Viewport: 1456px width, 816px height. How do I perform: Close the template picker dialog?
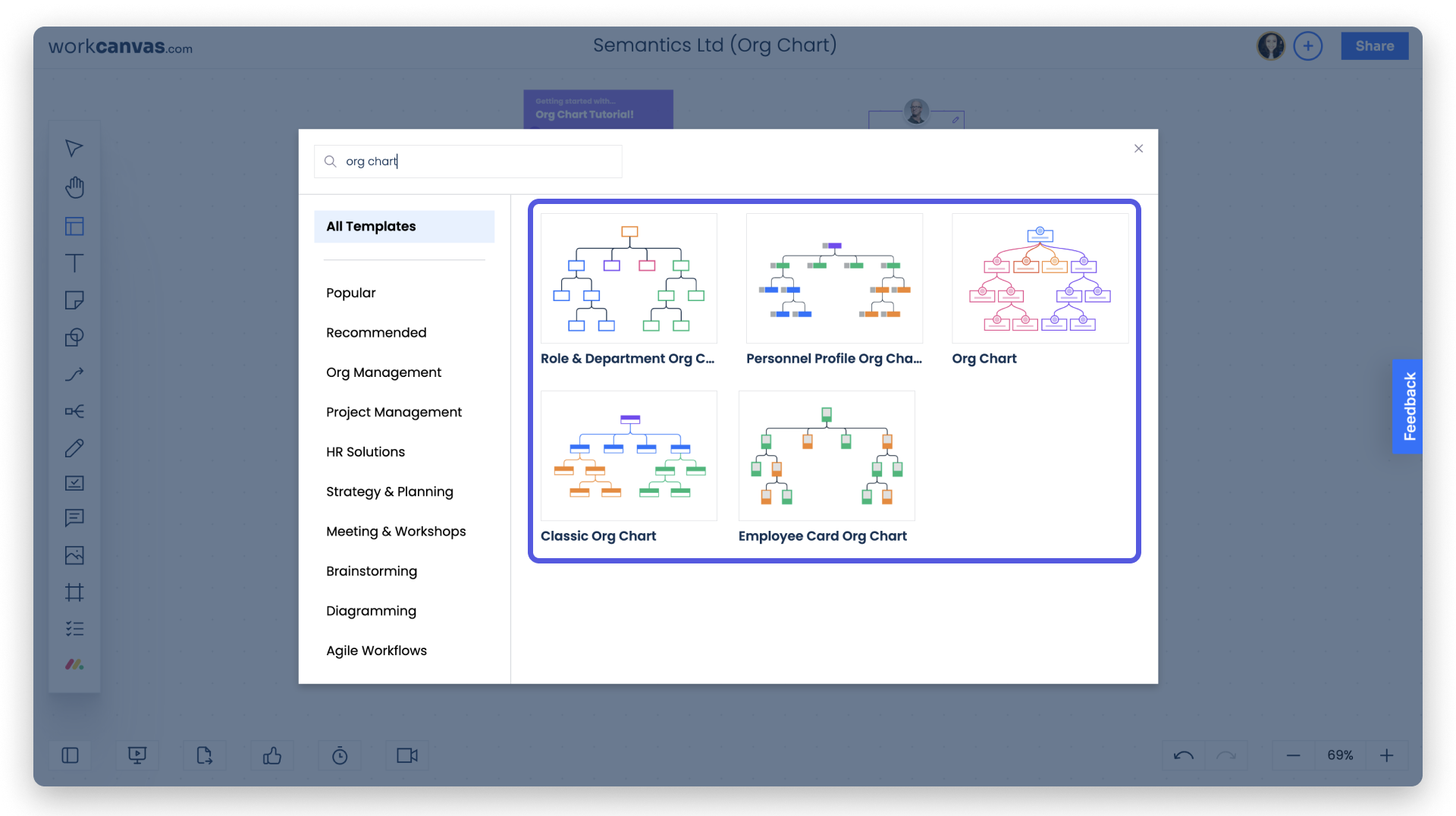click(1138, 149)
